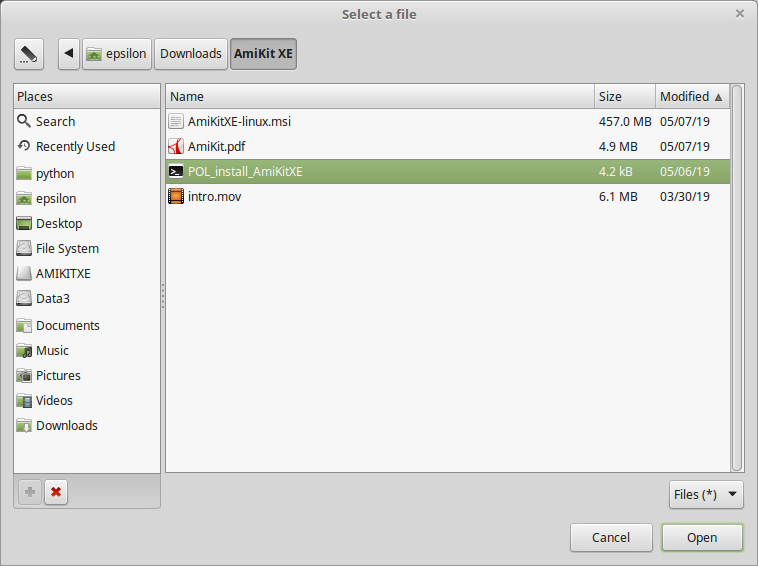Click the 4.2 kB size cell
This screenshot has width=758, height=566.
tap(615, 172)
